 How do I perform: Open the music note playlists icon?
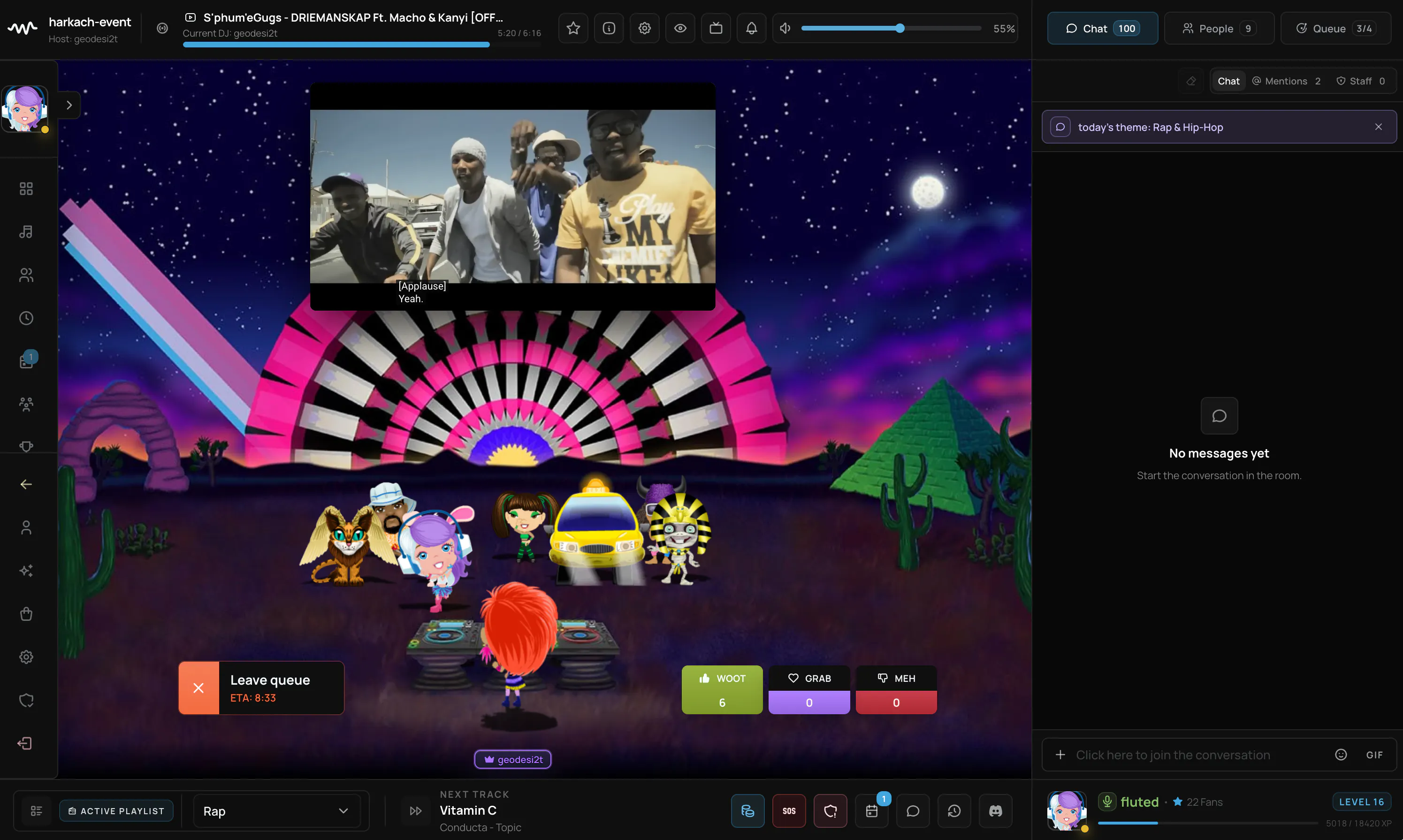26,231
